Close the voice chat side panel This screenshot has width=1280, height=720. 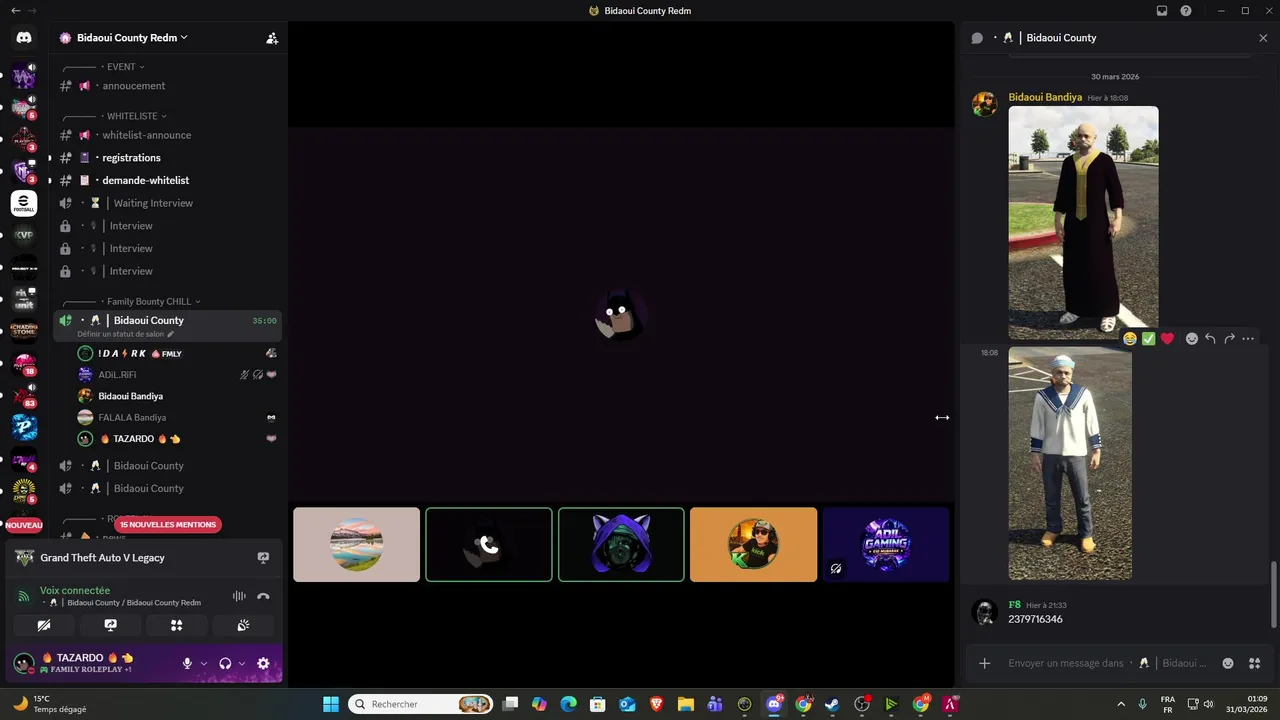(x=1263, y=38)
